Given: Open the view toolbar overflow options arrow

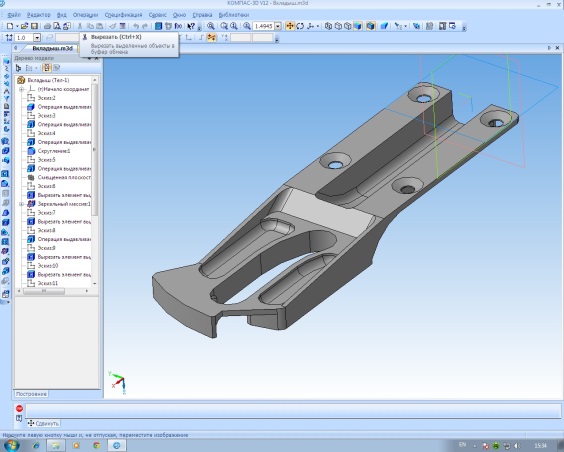Looking at the screenshot, I should coord(464,28).
